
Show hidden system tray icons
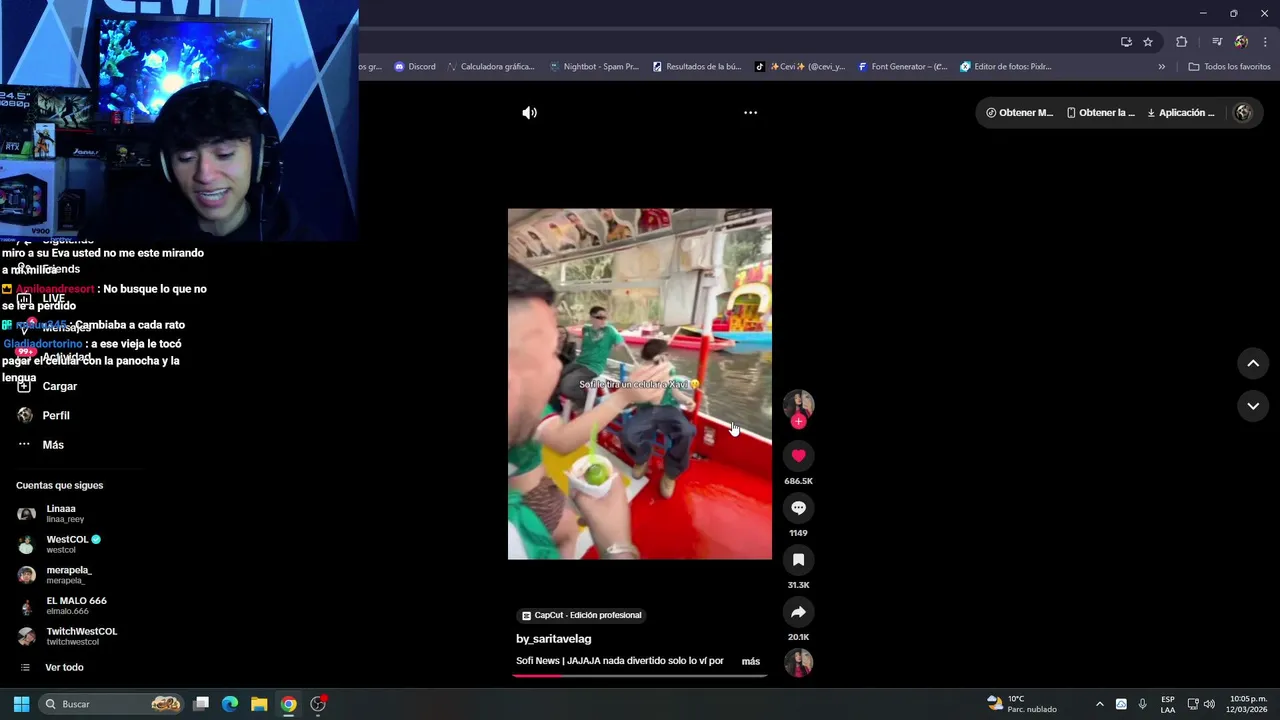1100,704
